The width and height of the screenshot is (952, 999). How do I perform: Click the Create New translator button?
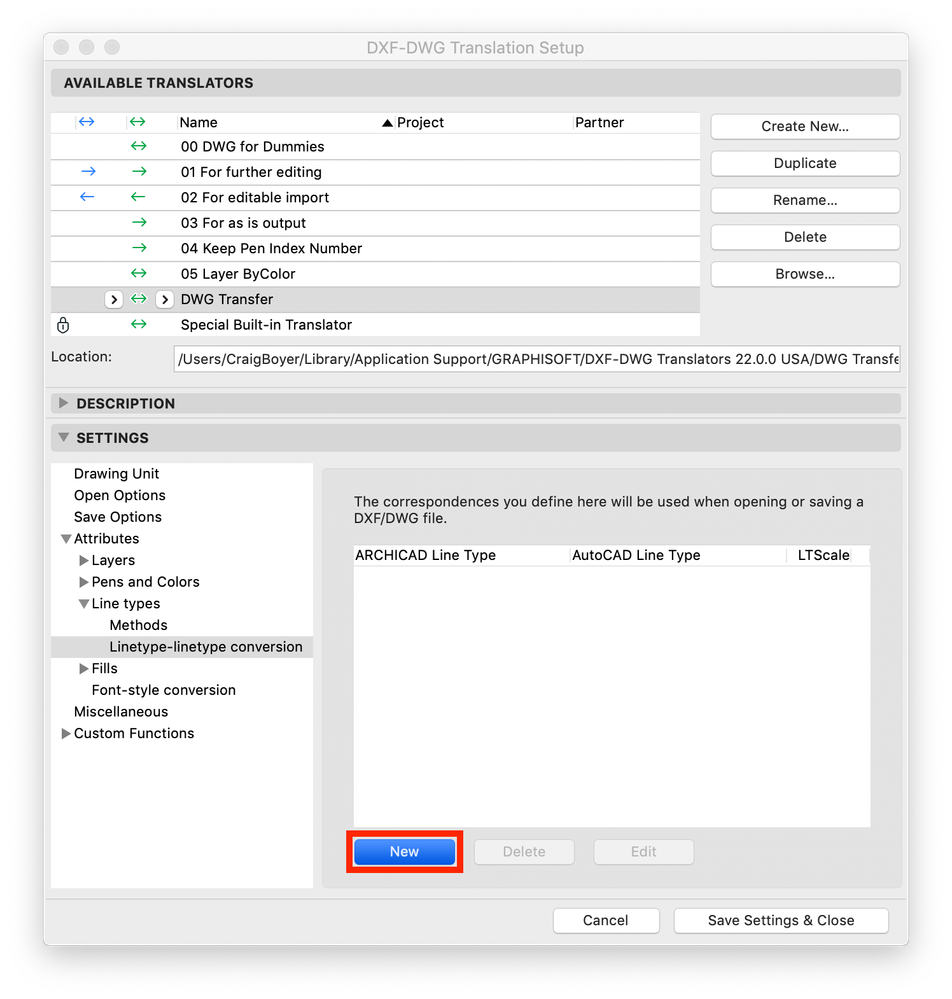[x=804, y=126]
